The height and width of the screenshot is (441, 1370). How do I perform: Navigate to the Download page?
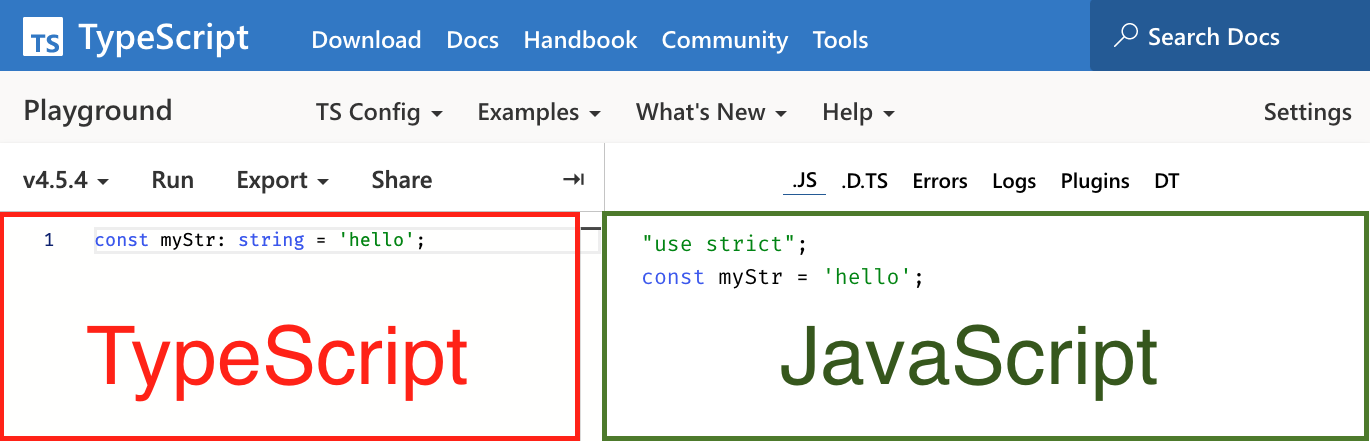tap(366, 40)
